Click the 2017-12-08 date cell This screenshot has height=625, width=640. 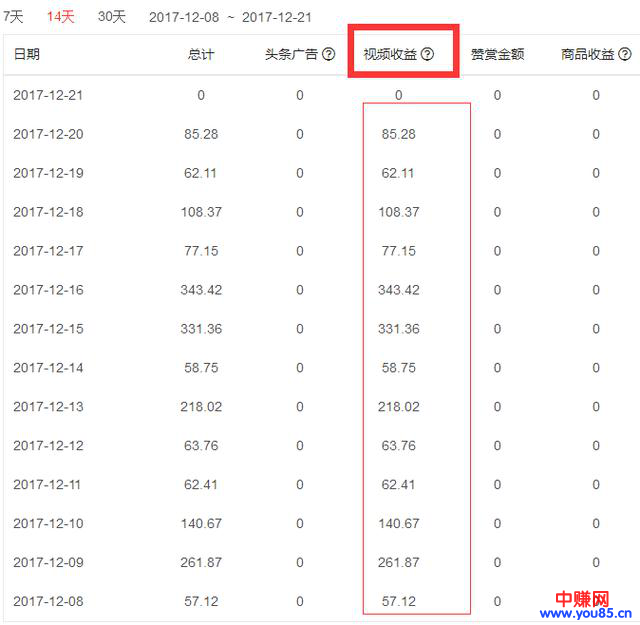48,602
